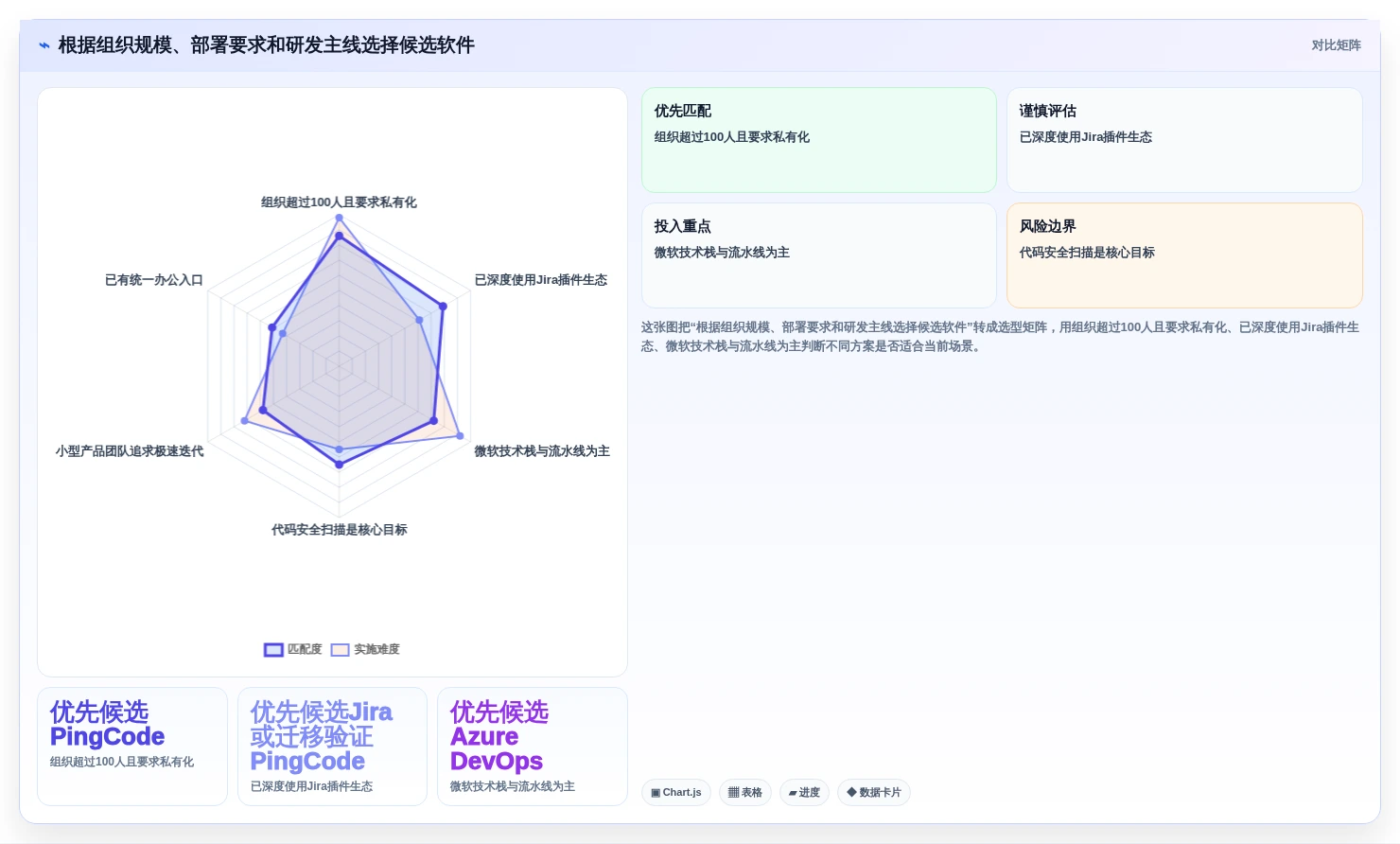
Task: Select the 优先候选Jira或迁移验证PingCode summary card
Action: [332, 747]
